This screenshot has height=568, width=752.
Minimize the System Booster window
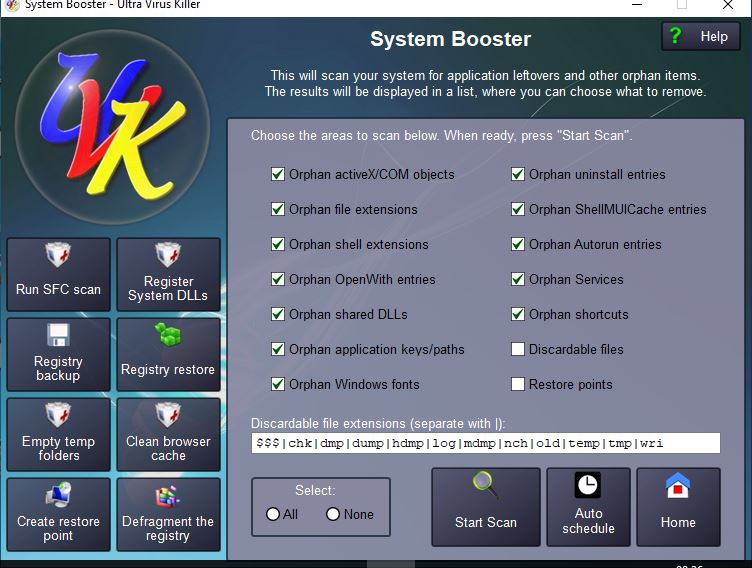tap(637, 5)
